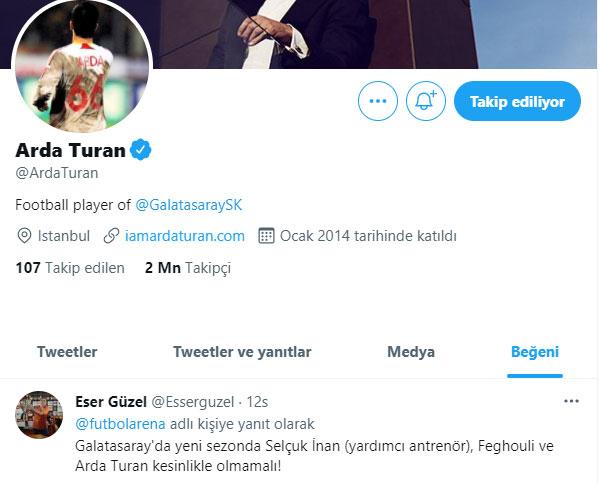Image resolution: width=600 pixels, height=484 pixels.
Task: Open Eser Güzel's avatar picture
Action: (x=39, y=414)
